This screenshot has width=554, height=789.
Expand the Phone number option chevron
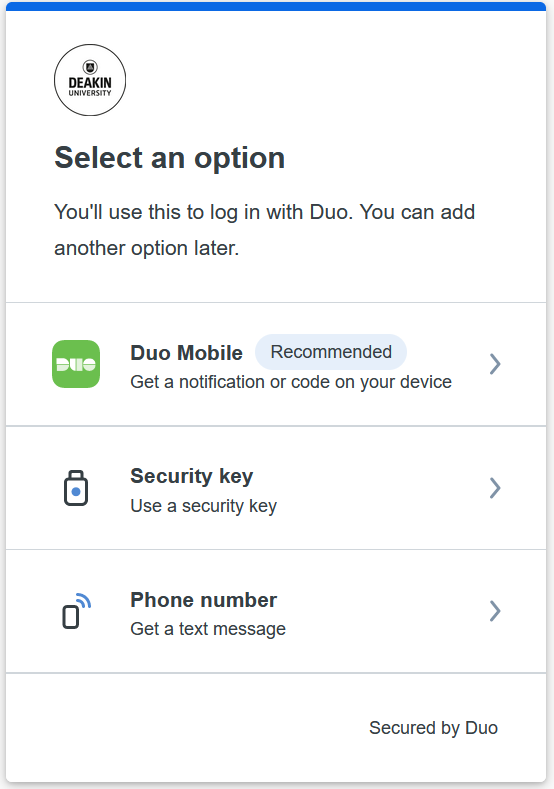[x=495, y=611]
